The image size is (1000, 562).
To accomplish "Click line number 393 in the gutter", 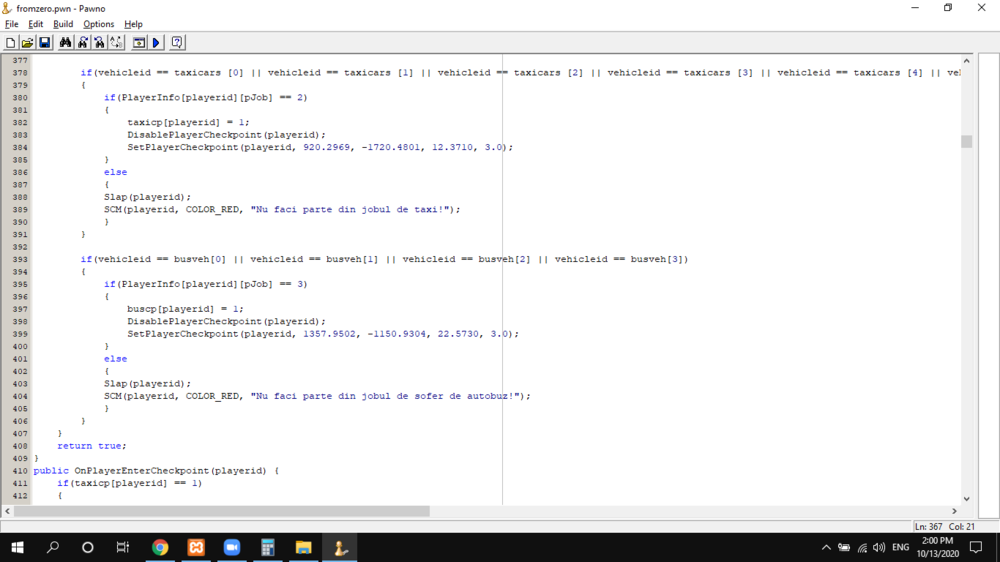I will click(x=20, y=260).
